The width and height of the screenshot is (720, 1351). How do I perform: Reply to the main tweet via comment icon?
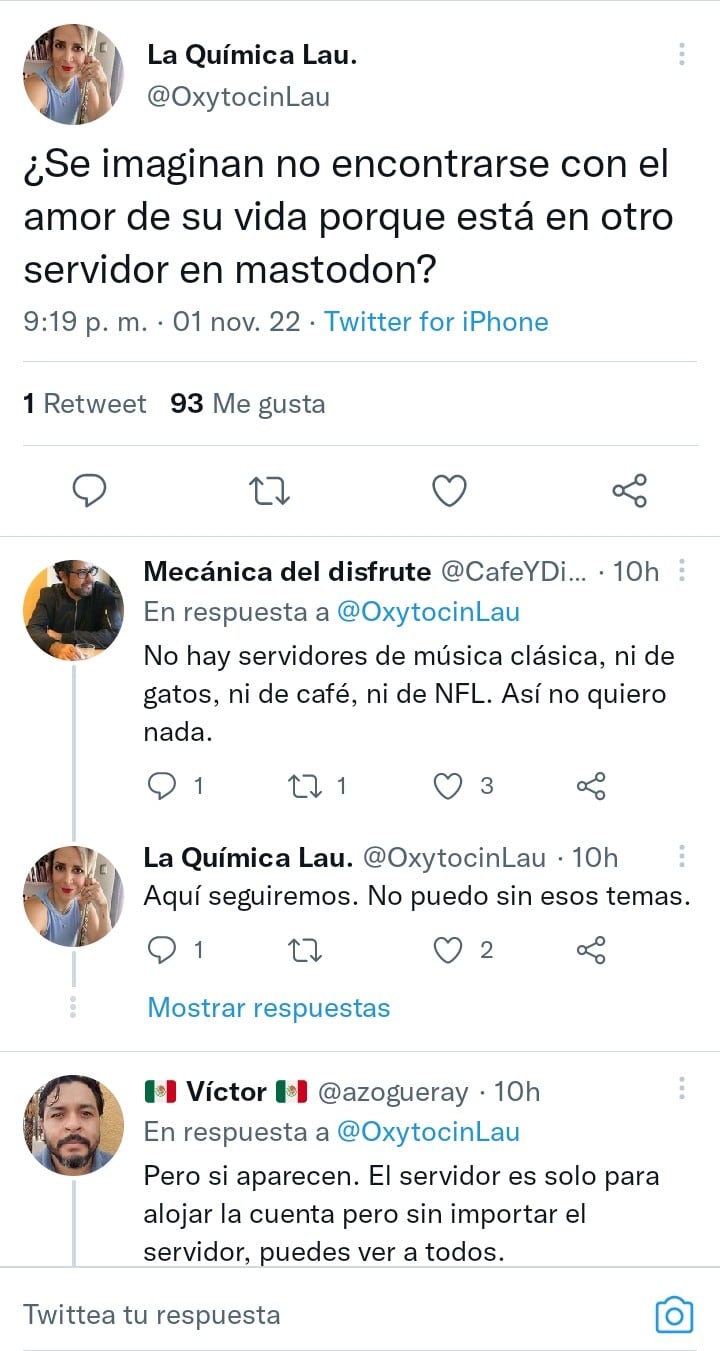point(90,490)
